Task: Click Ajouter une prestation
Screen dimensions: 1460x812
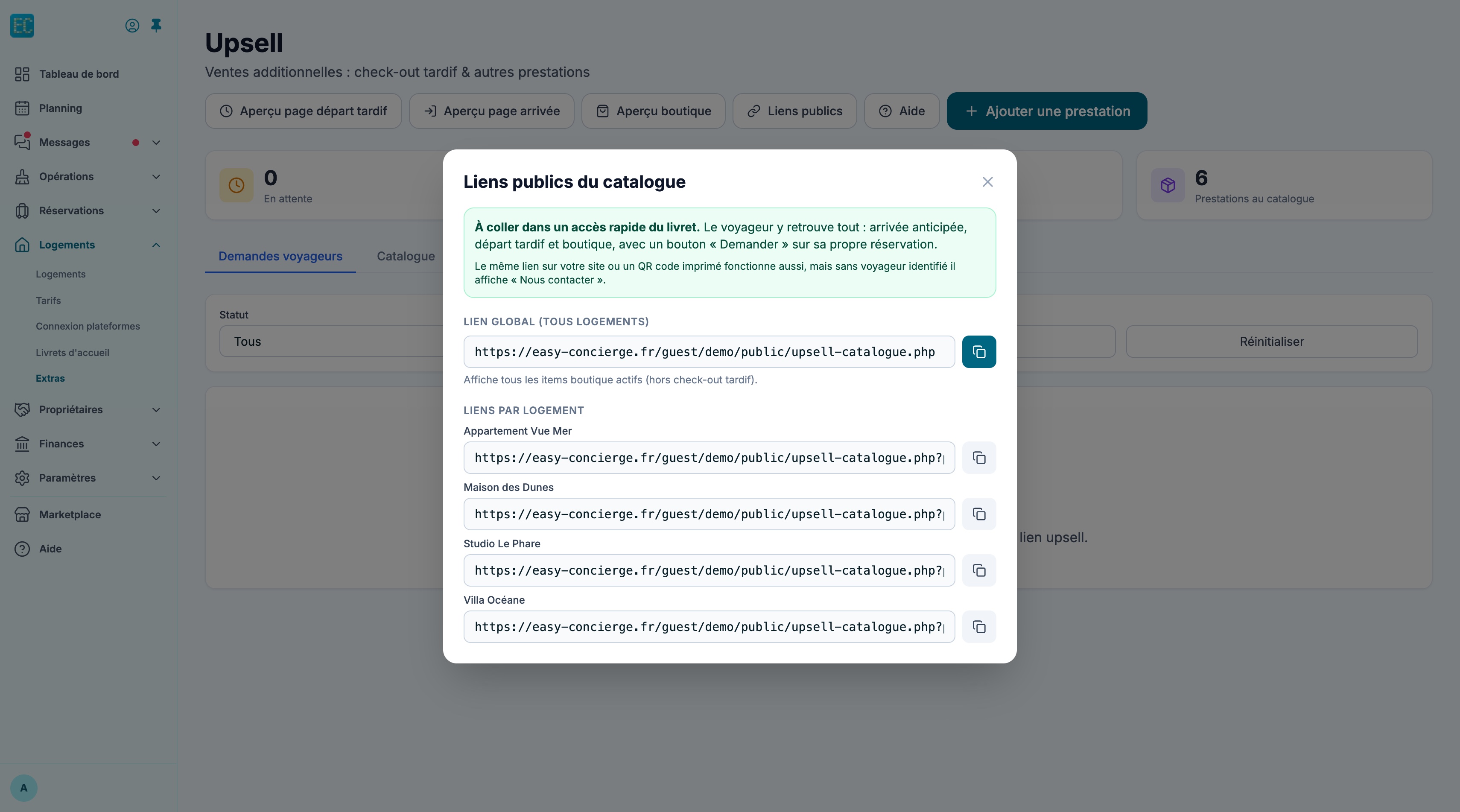Action: point(1047,111)
